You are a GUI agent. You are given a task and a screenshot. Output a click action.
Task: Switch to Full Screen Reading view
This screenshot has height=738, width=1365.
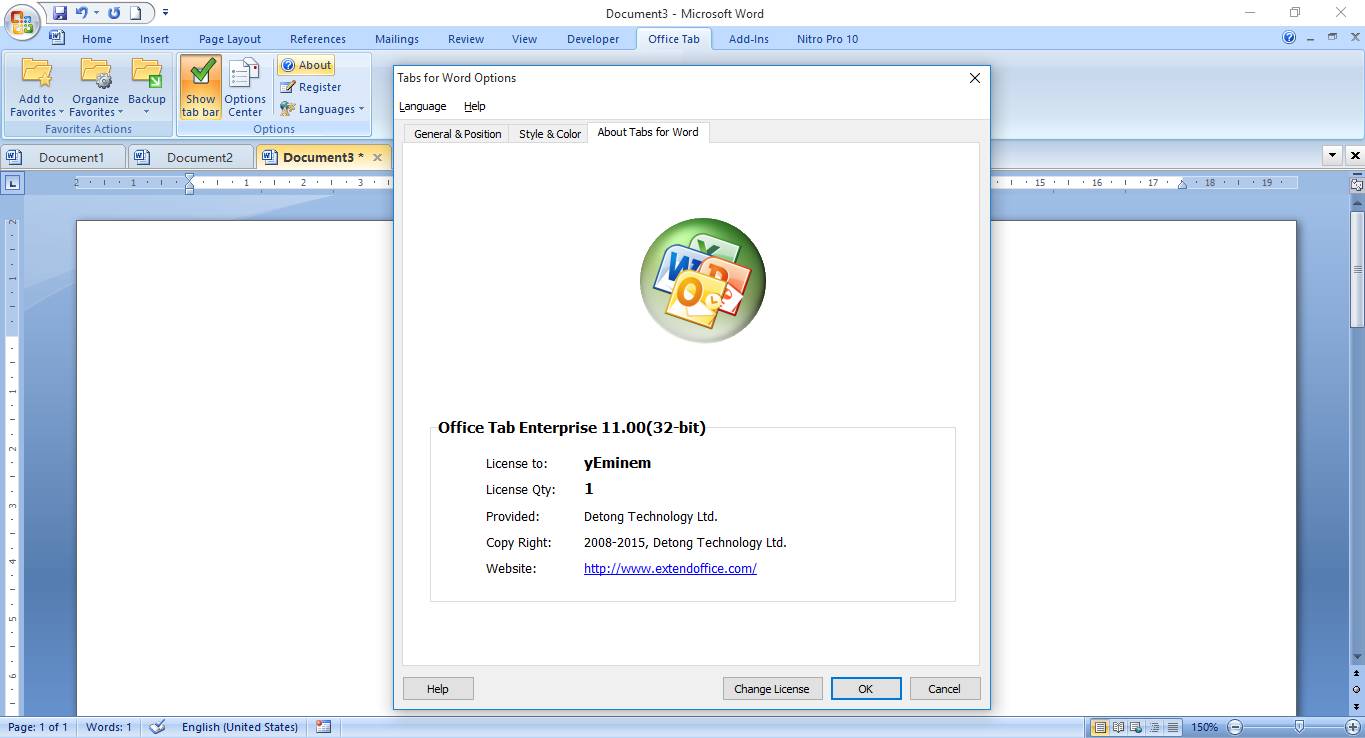tap(1119, 727)
